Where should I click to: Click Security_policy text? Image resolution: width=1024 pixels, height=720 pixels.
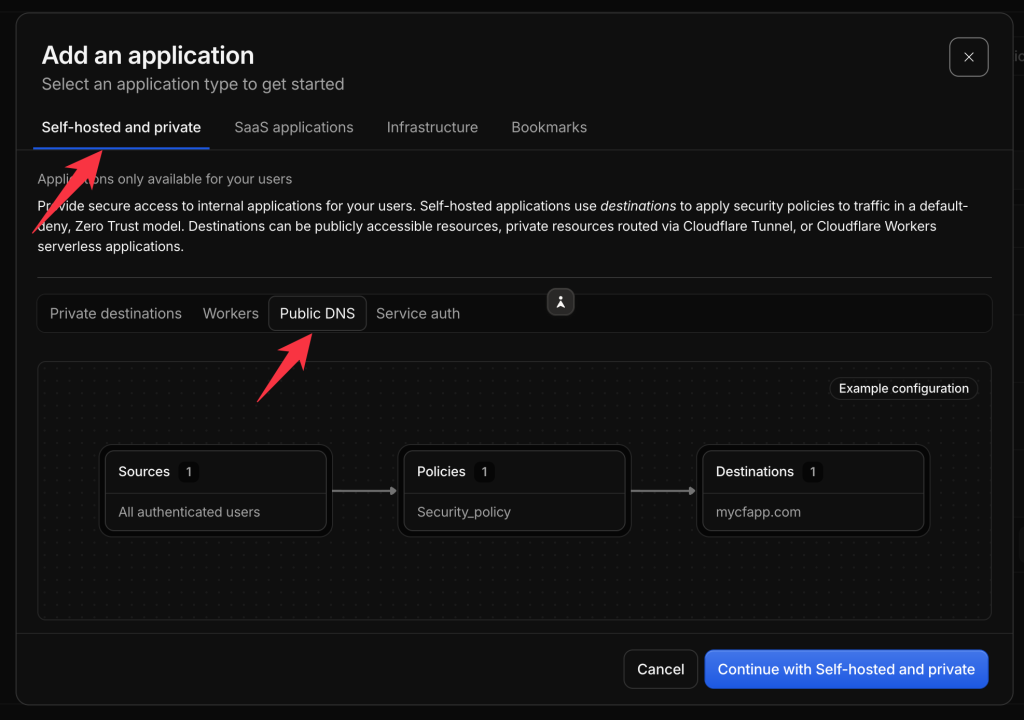pos(464,512)
